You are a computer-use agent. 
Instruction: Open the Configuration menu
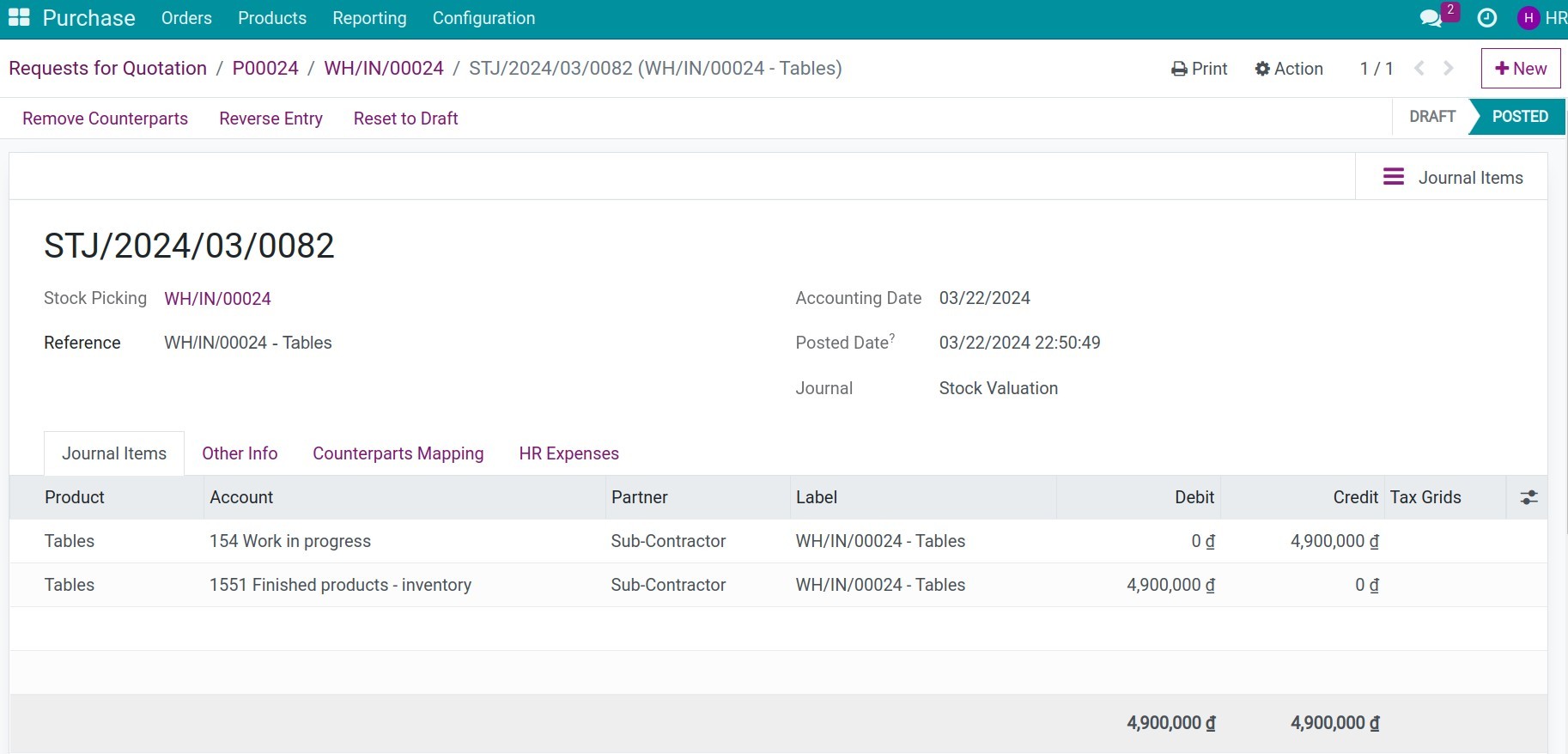[483, 18]
